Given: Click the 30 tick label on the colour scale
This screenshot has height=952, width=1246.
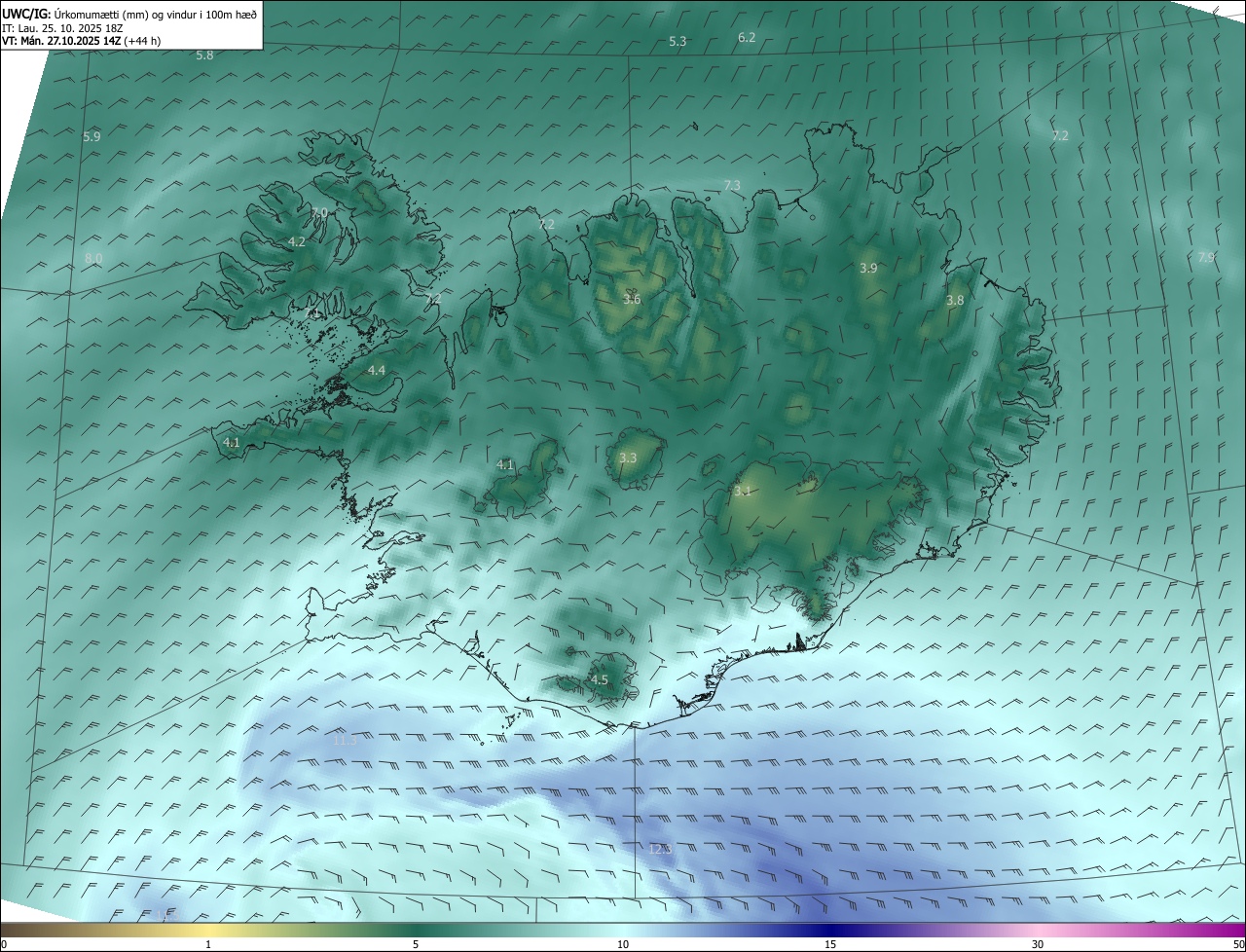Looking at the screenshot, I should click(x=1038, y=945).
